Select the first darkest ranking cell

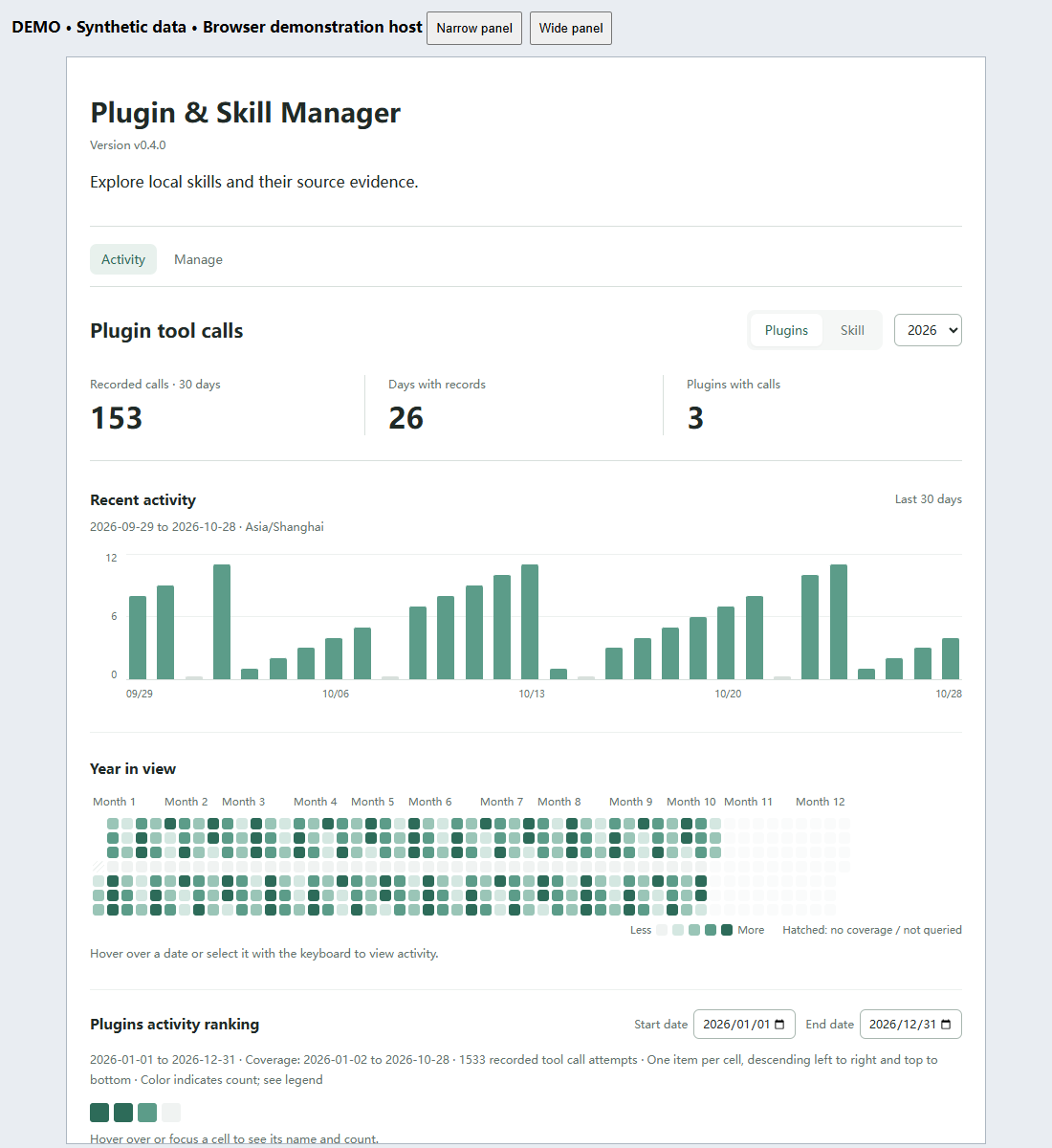(99, 1112)
